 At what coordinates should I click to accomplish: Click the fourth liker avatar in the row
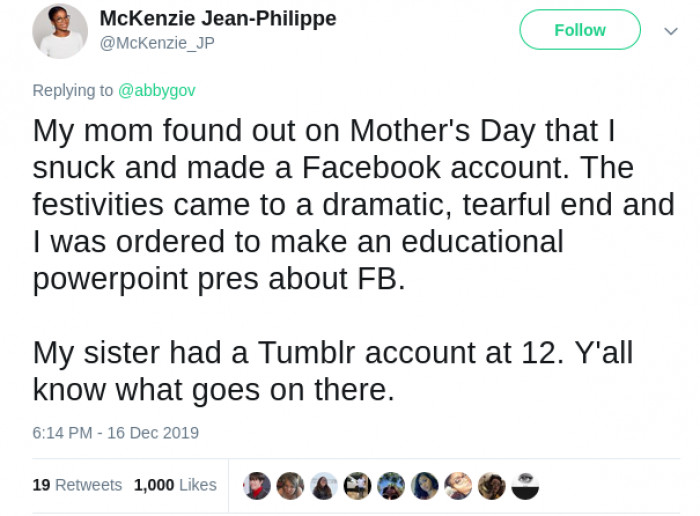click(358, 486)
